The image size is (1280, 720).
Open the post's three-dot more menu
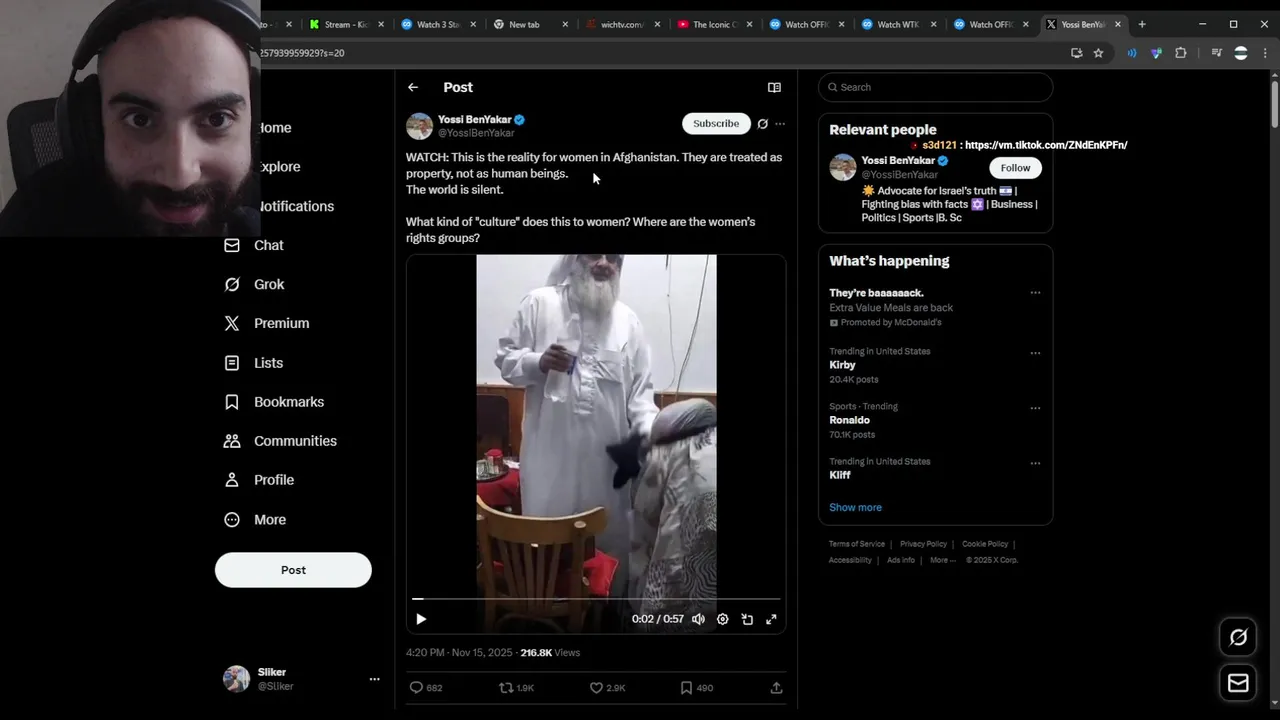pyautogui.click(x=780, y=124)
